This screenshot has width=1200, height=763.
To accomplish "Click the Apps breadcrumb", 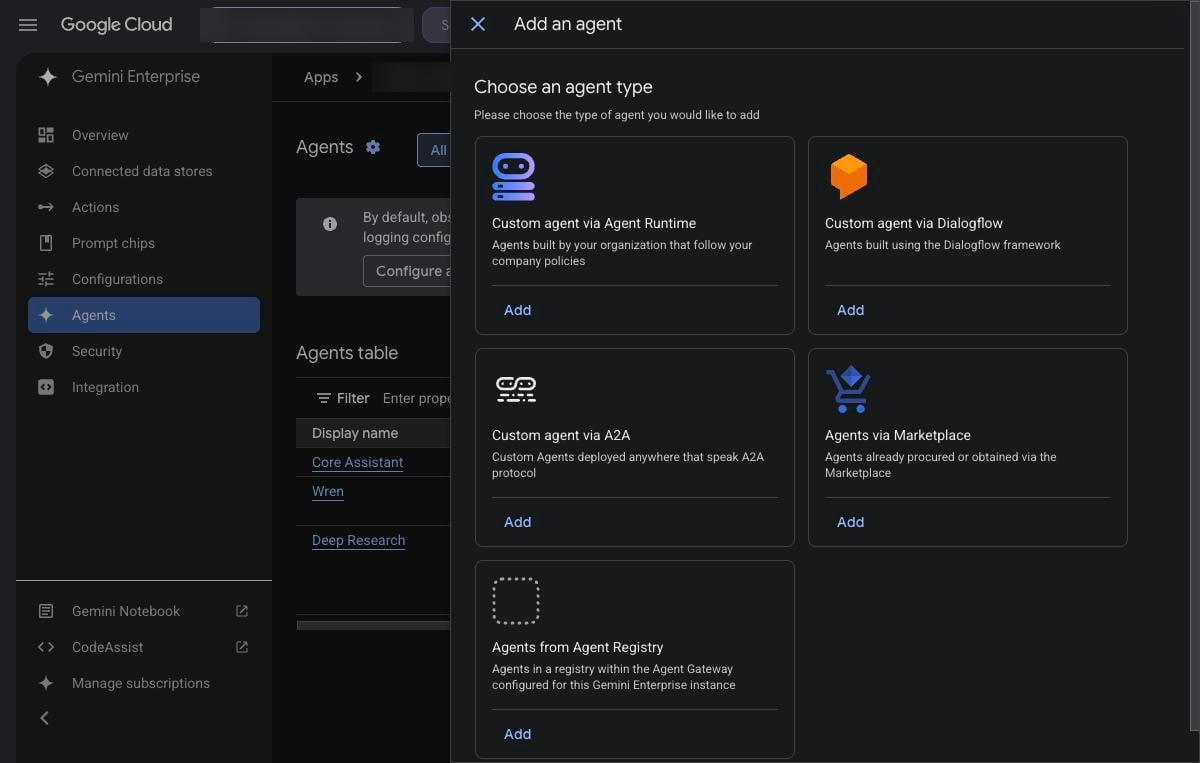I will [x=321, y=77].
